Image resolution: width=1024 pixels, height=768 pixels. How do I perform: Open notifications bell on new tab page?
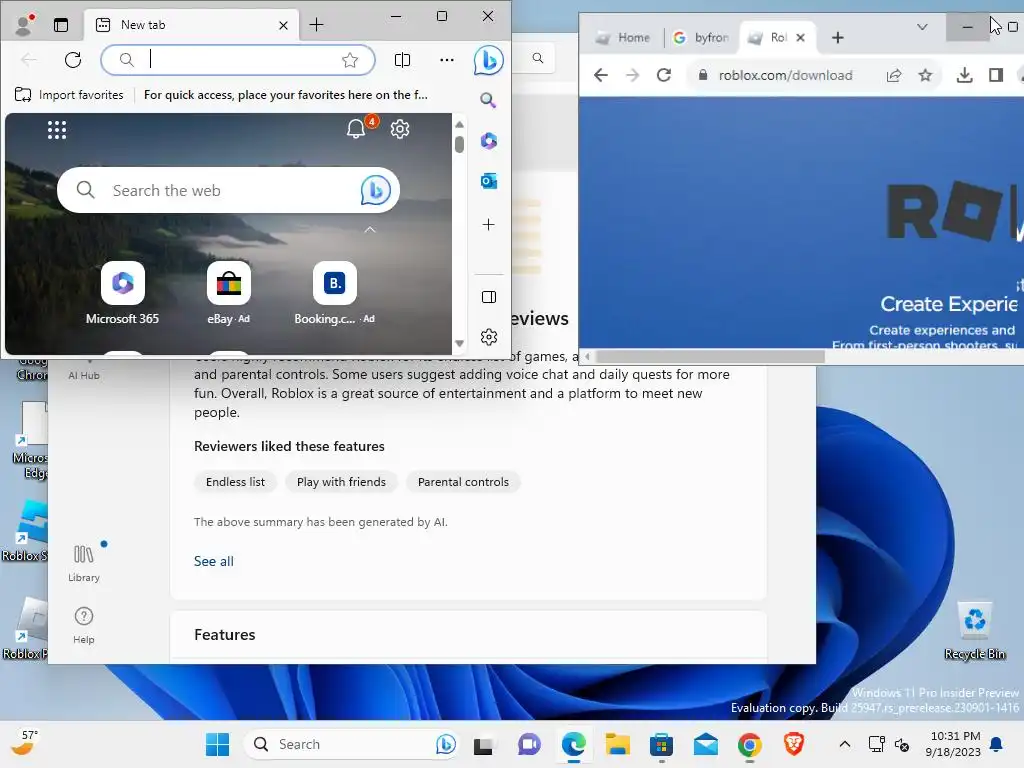coord(356,129)
